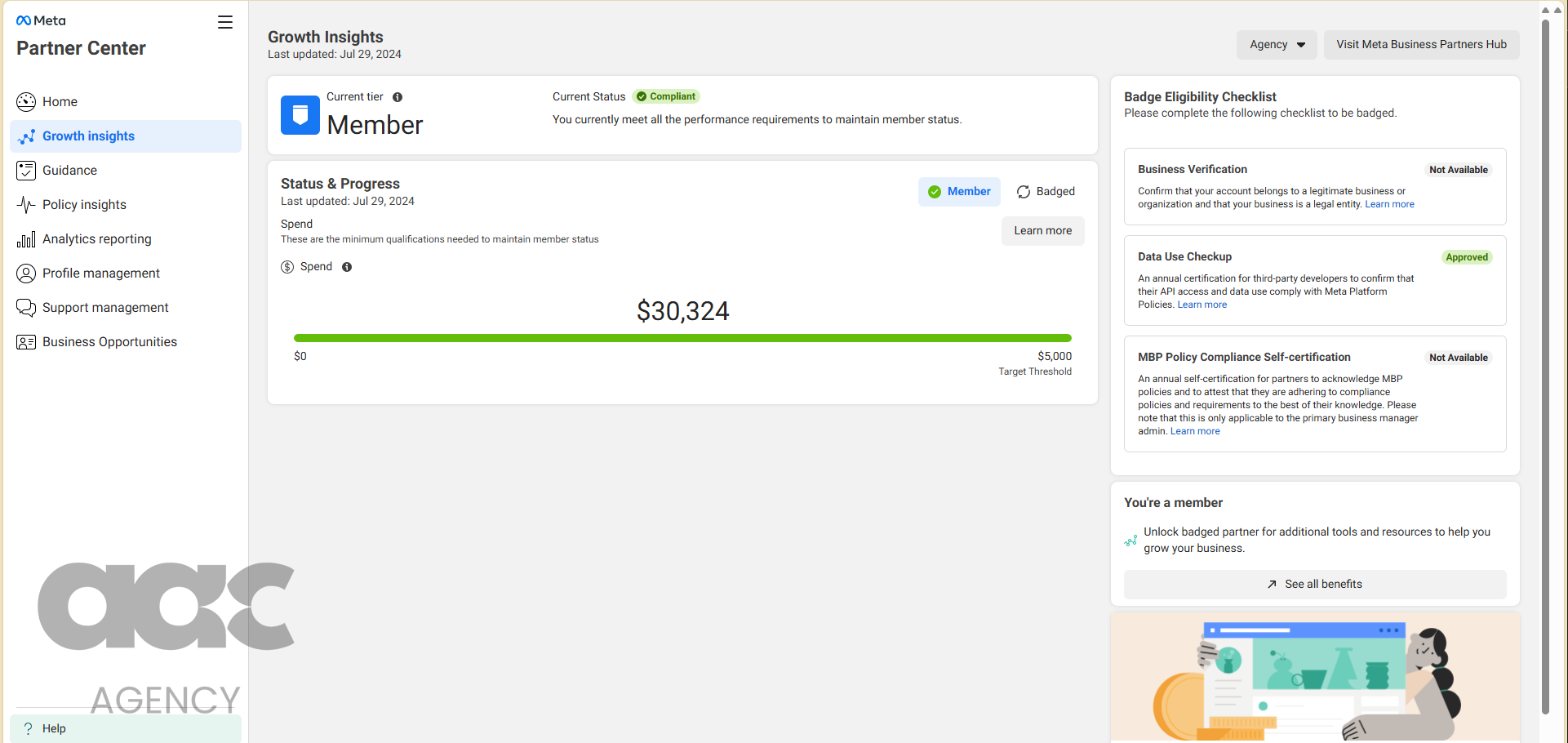The width and height of the screenshot is (1568, 743).
Task: Click the $30,324 spend amount
Action: point(683,311)
